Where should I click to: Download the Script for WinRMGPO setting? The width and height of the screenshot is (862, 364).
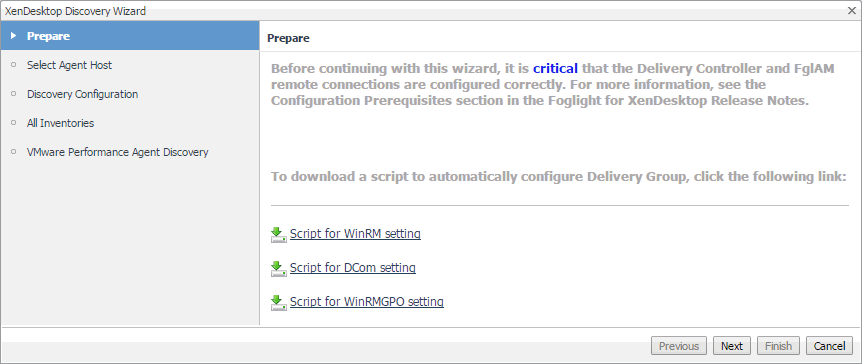(367, 302)
